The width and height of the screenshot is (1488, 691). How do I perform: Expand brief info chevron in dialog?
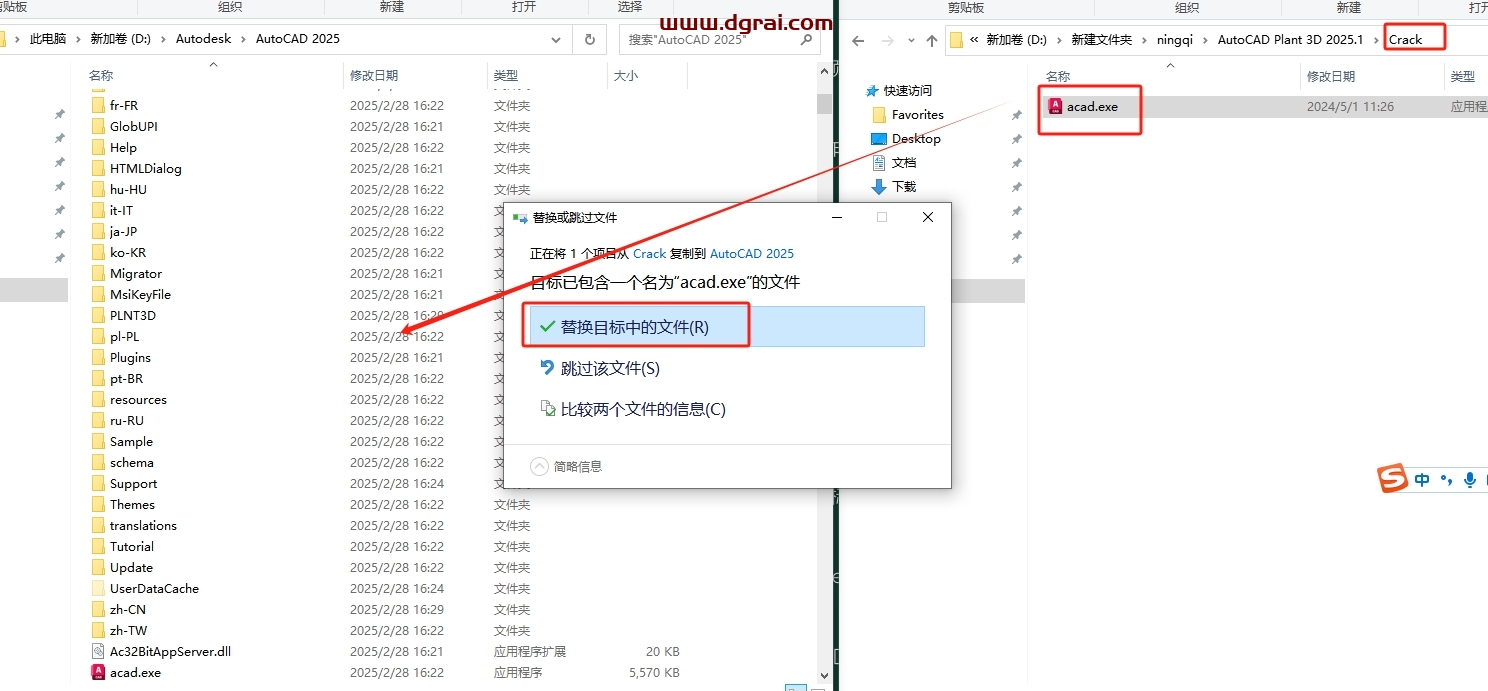tap(540, 466)
